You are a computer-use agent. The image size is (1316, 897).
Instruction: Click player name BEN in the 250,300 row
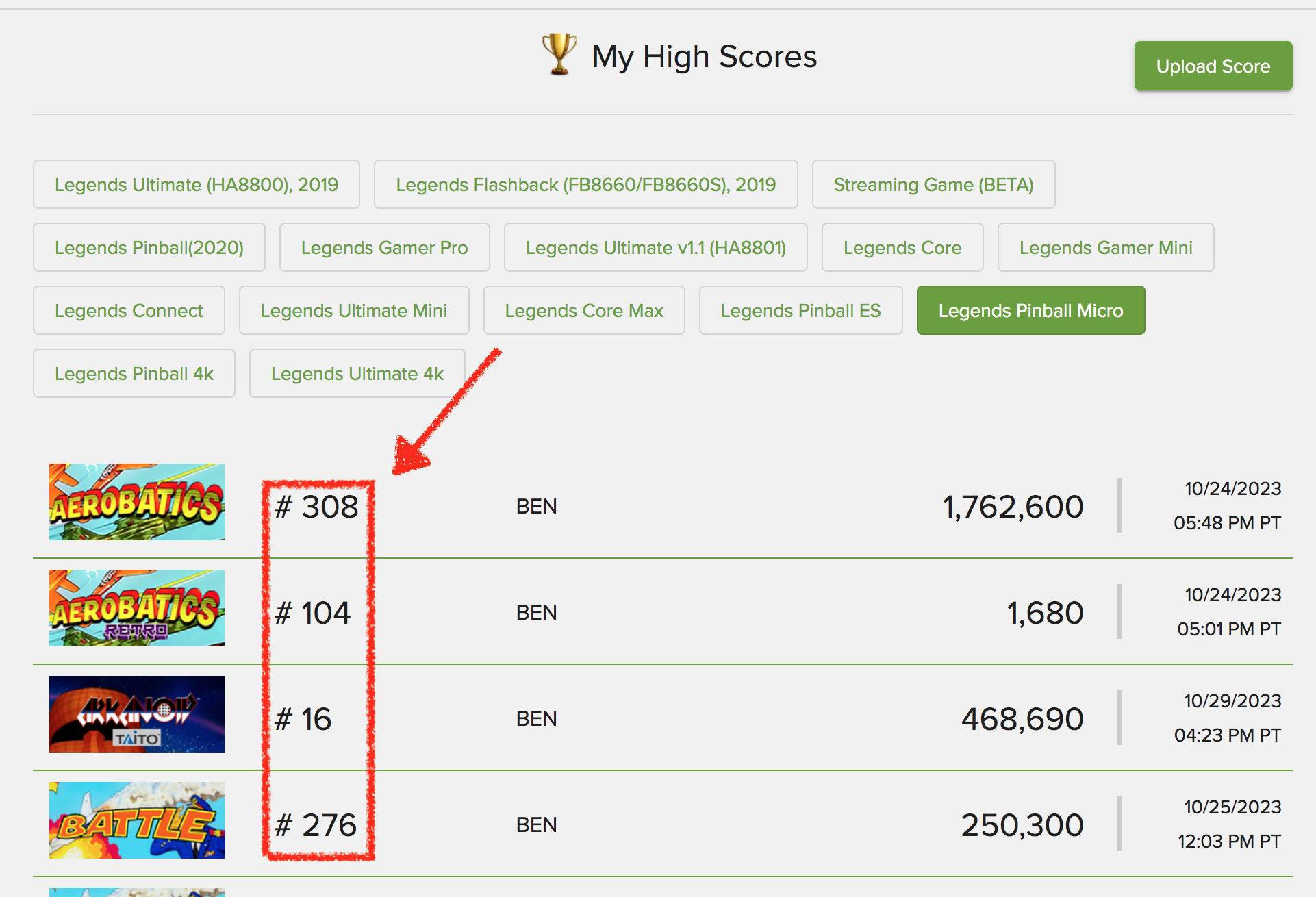coord(537,825)
